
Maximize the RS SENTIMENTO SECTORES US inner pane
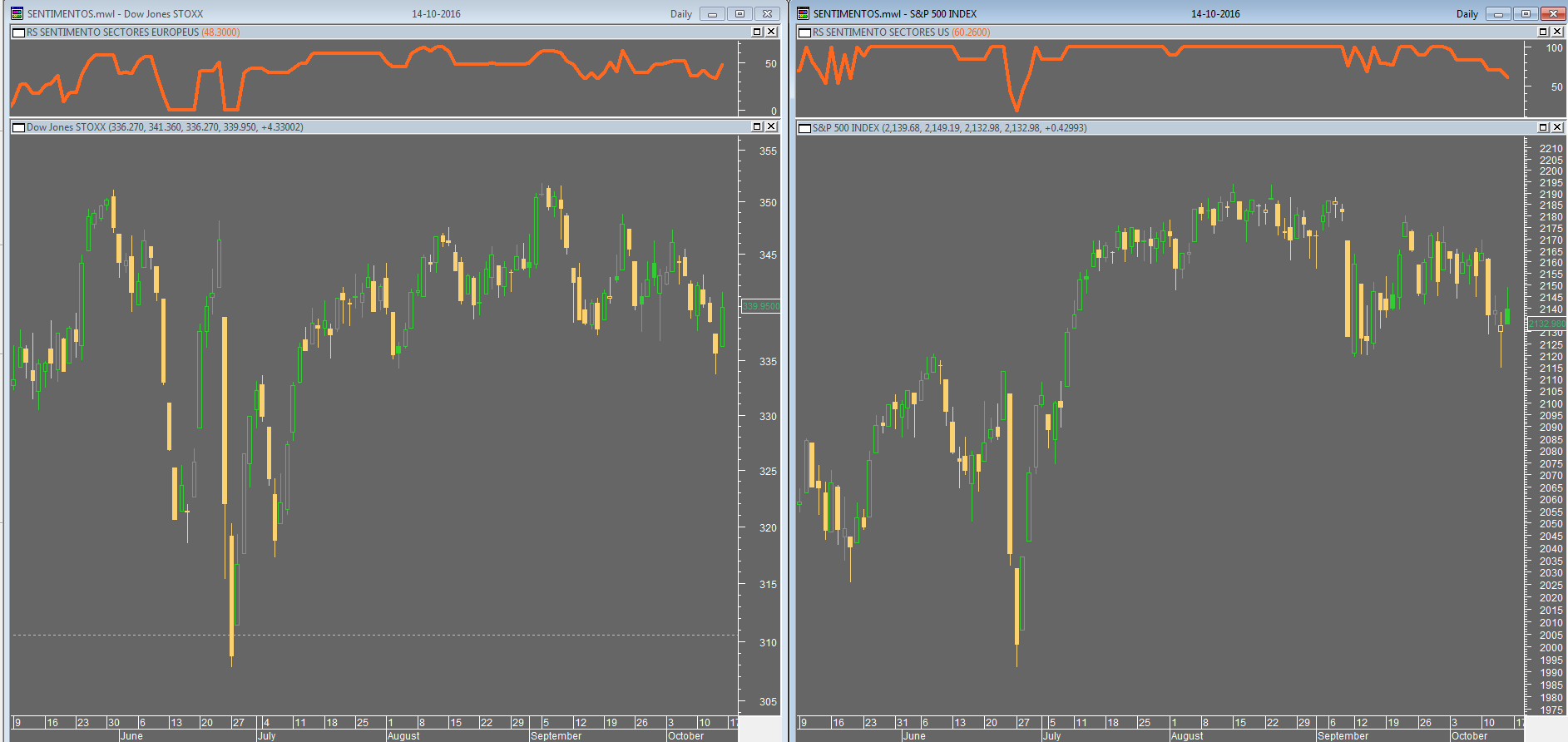pos(1543,32)
